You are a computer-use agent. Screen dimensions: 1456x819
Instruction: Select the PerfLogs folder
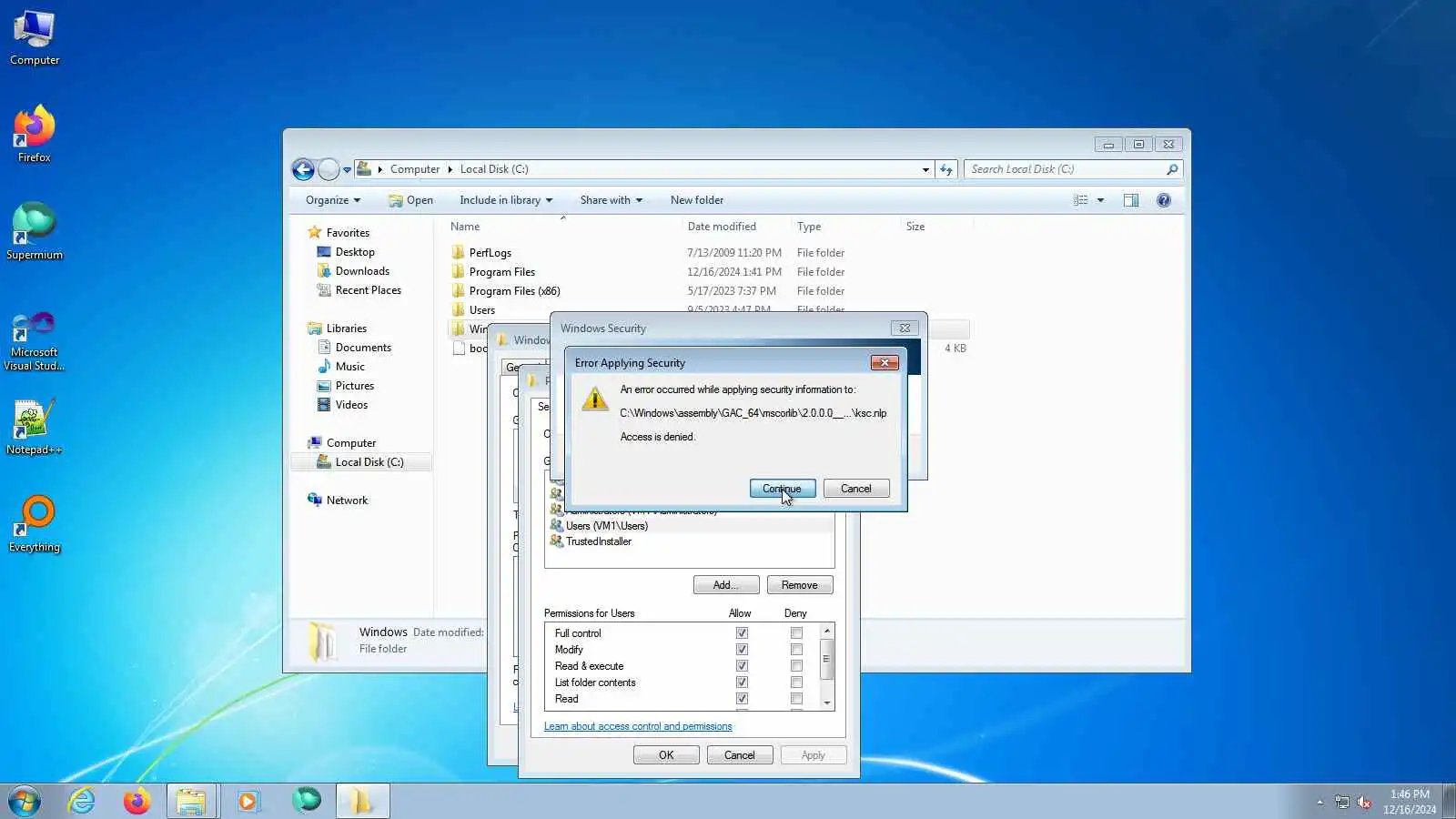[x=490, y=253]
